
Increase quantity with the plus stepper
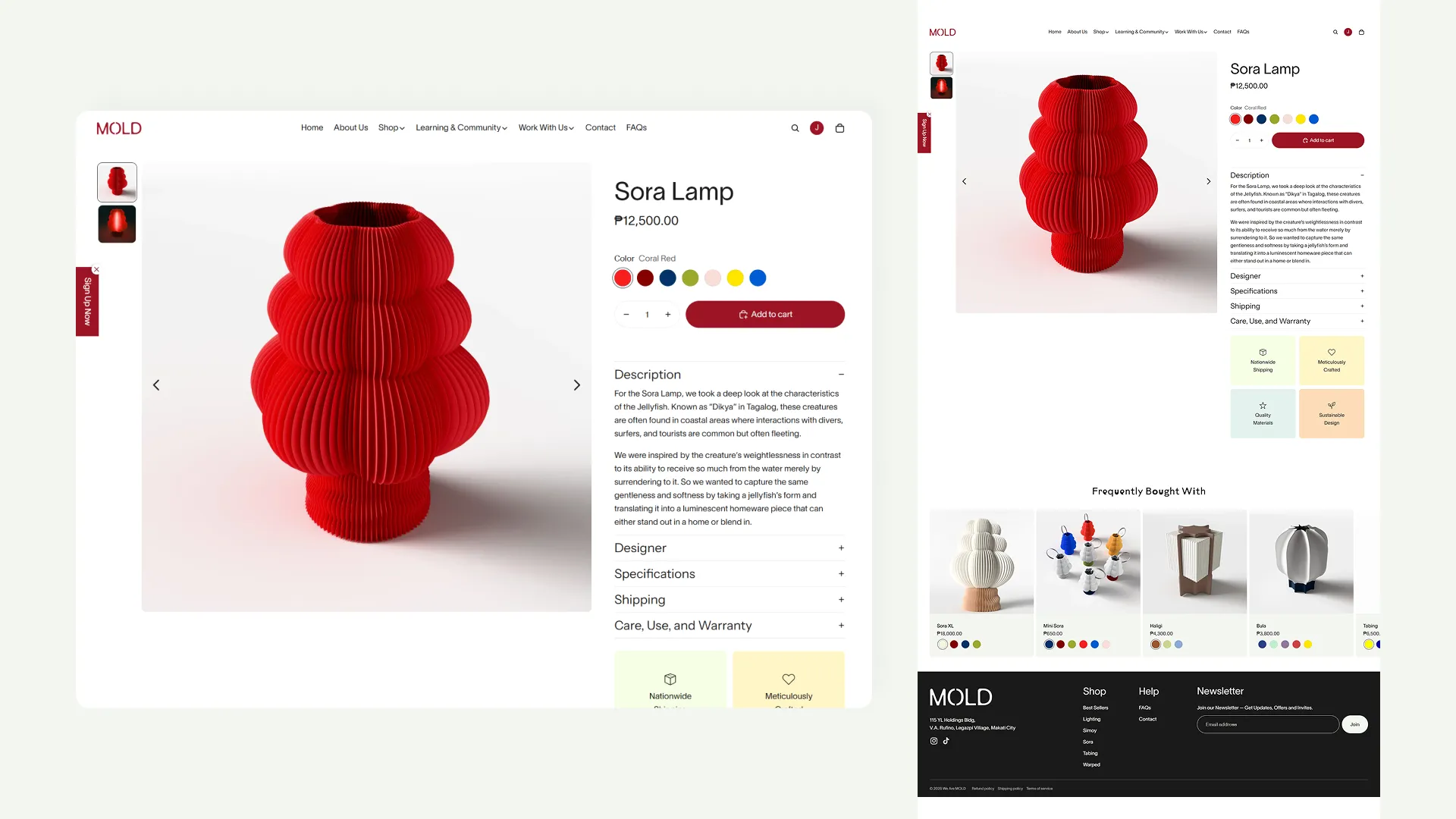coord(668,315)
